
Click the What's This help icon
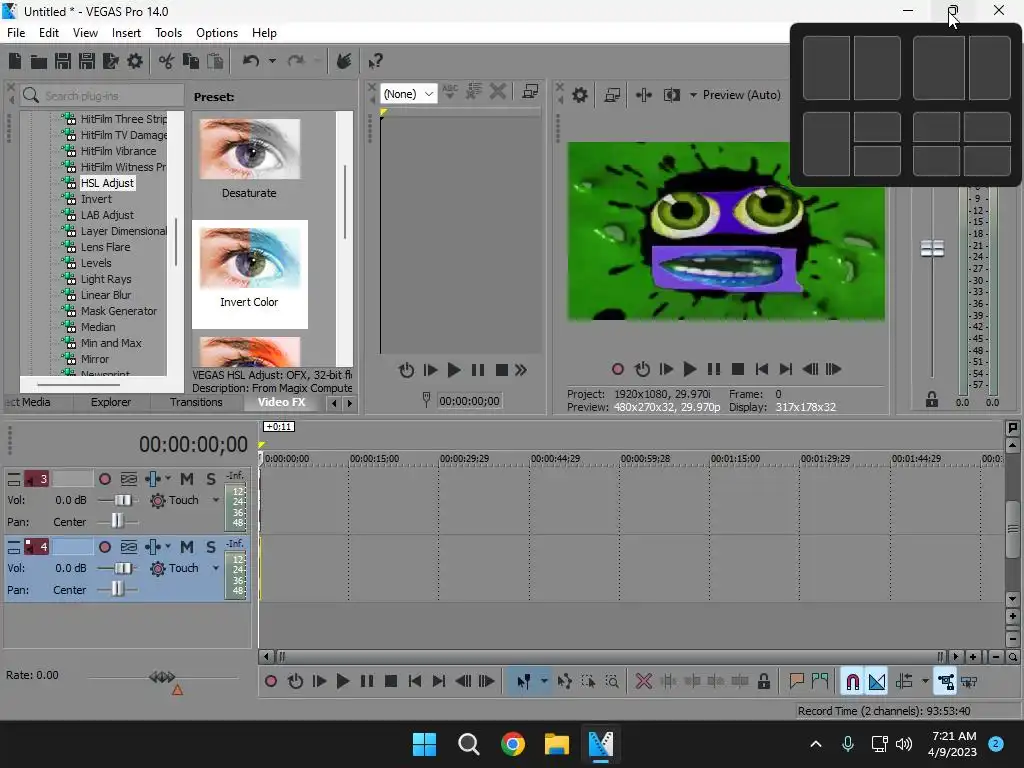pyautogui.click(x=375, y=61)
